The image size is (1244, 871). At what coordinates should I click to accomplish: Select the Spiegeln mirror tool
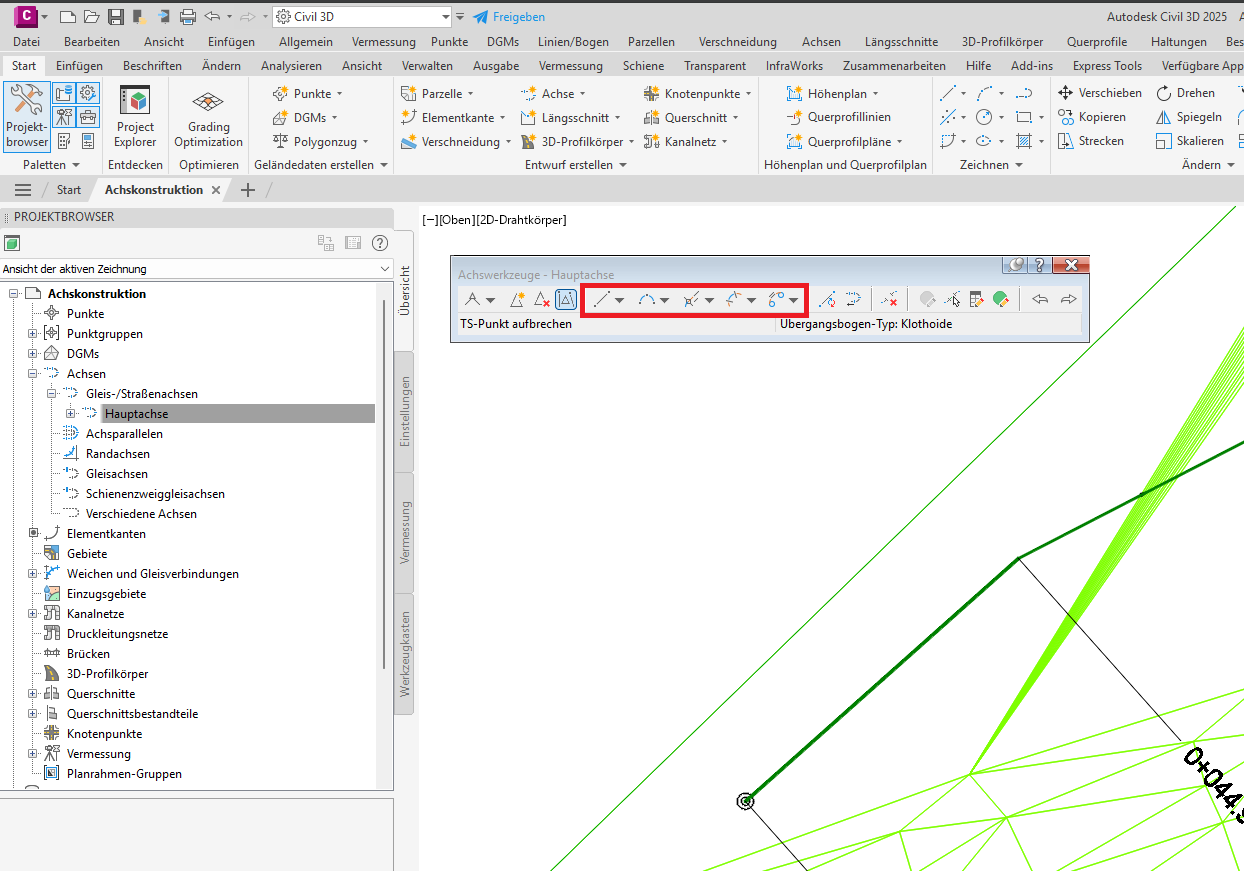coord(1188,117)
